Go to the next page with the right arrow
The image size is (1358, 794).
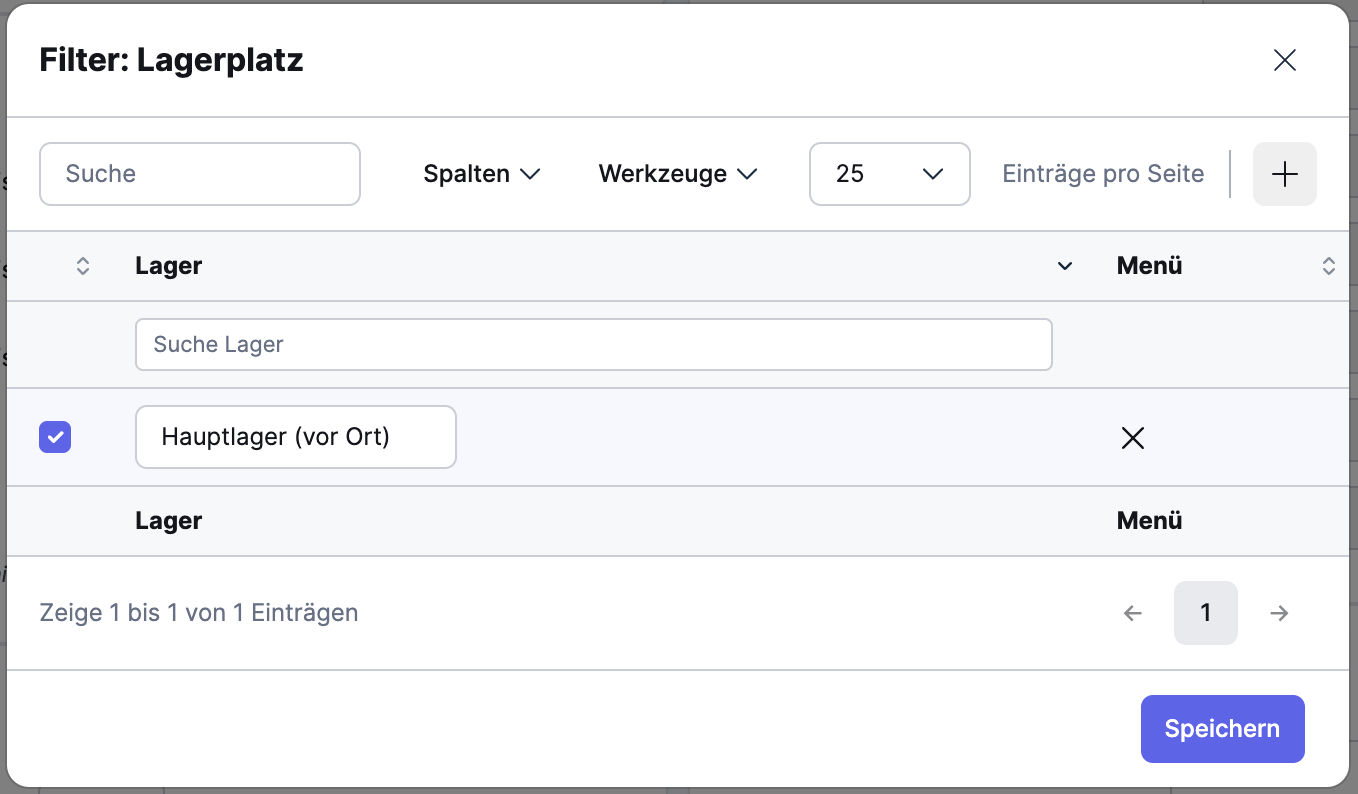[1279, 613]
